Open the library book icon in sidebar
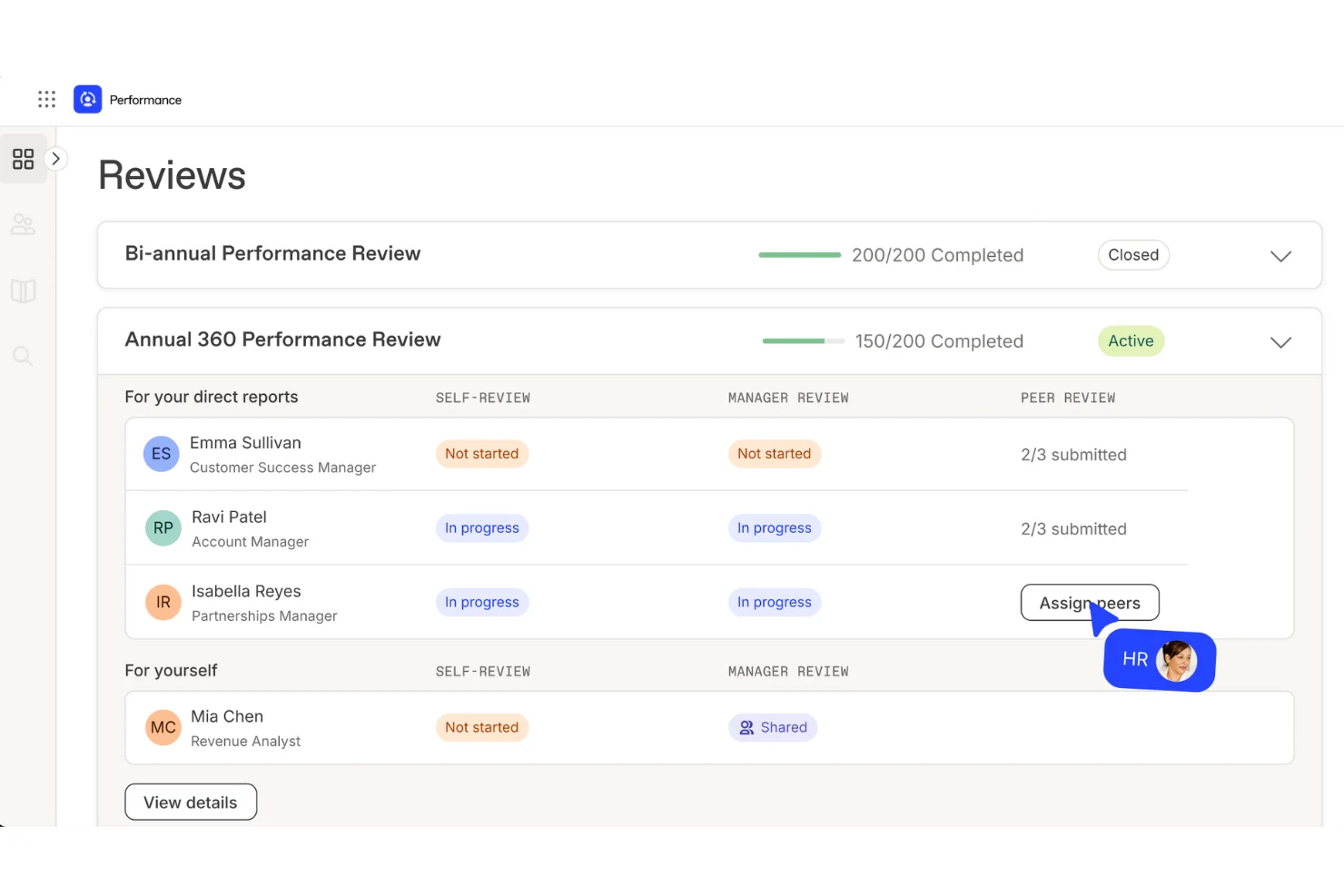Viewport: 1344px width, 896px height. tap(23, 290)
